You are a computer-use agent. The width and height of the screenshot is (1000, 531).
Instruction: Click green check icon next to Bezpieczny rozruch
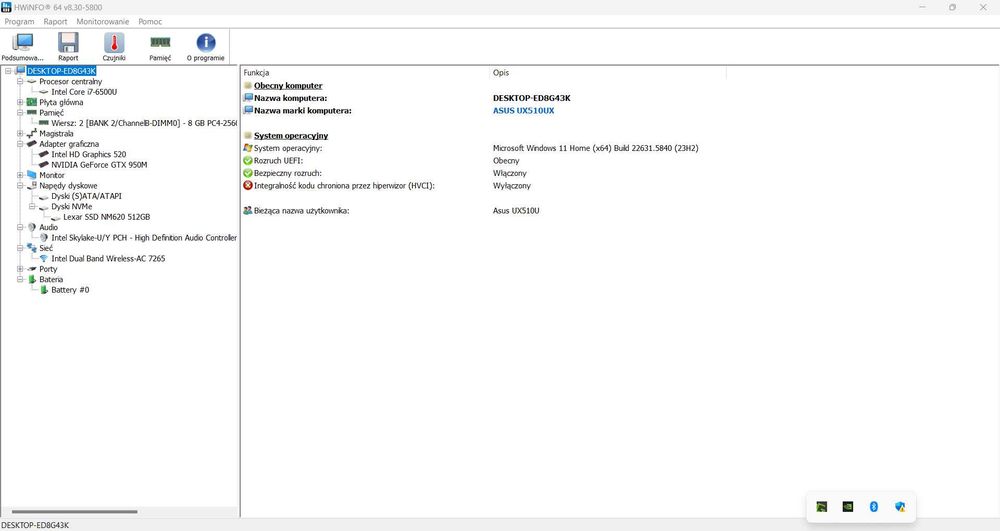247,173
